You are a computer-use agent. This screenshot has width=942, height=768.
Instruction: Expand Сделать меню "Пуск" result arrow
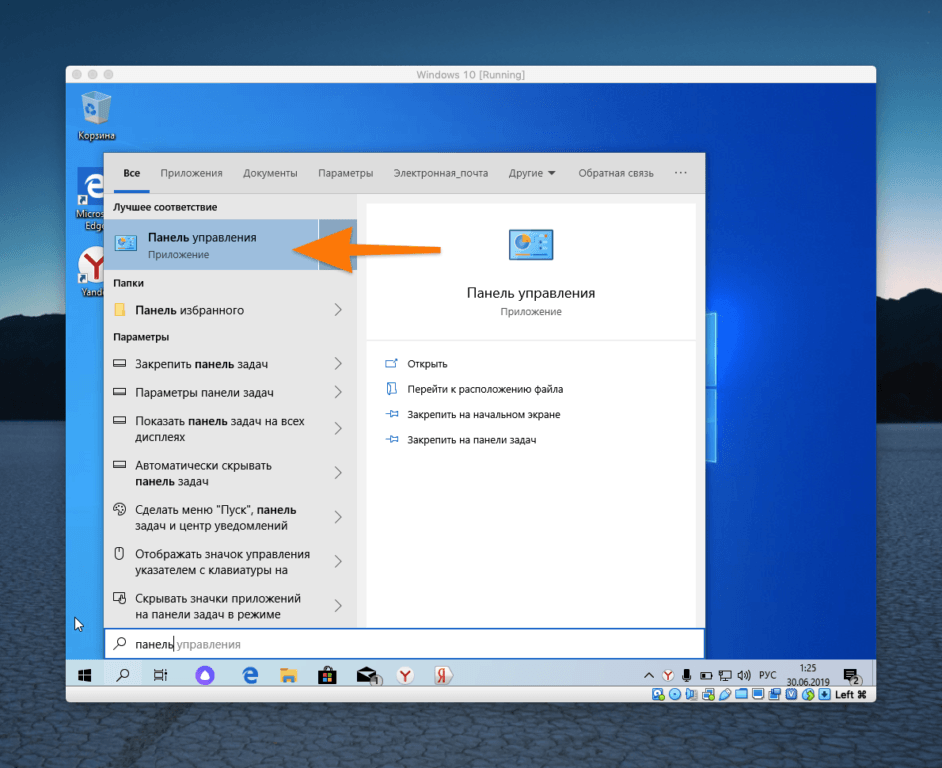tap(338, 517)
